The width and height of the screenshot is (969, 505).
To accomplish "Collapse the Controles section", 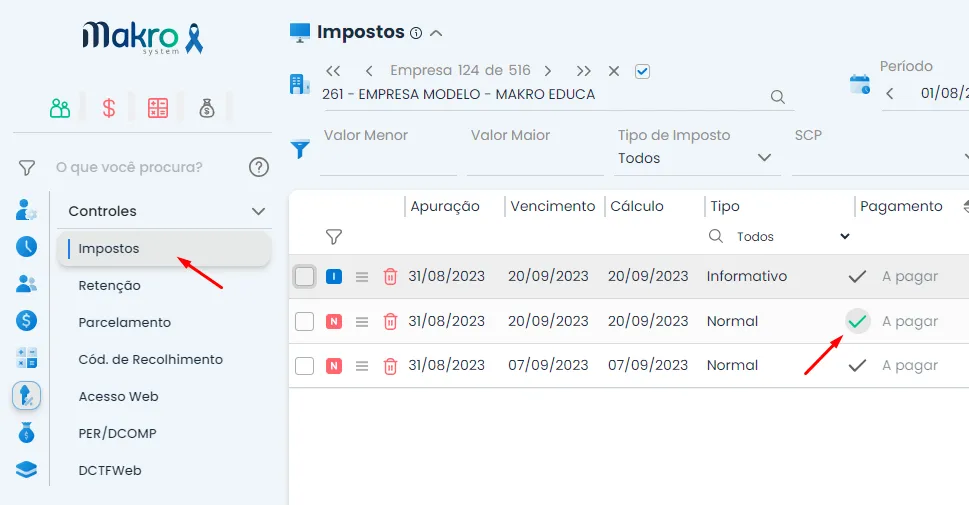I will 258,211.
